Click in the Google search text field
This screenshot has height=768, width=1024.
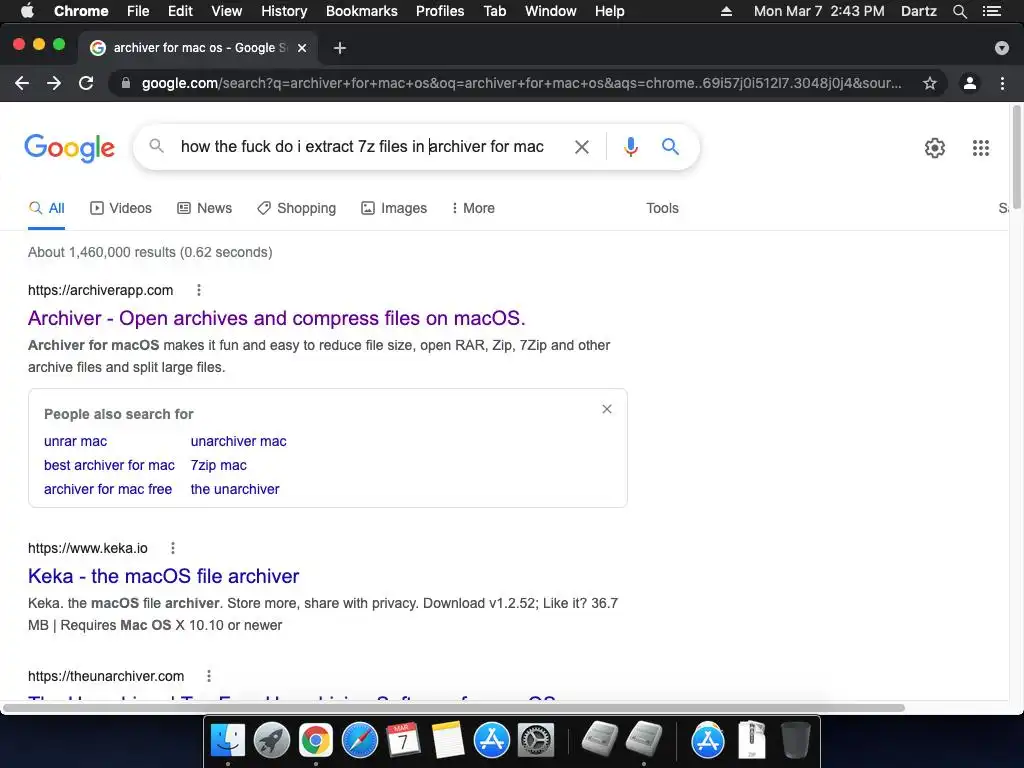click(x=362, y=146)
